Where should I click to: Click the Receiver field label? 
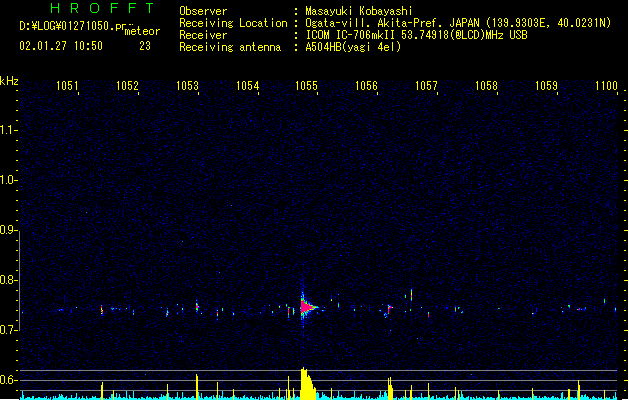(x=203, y=35)
